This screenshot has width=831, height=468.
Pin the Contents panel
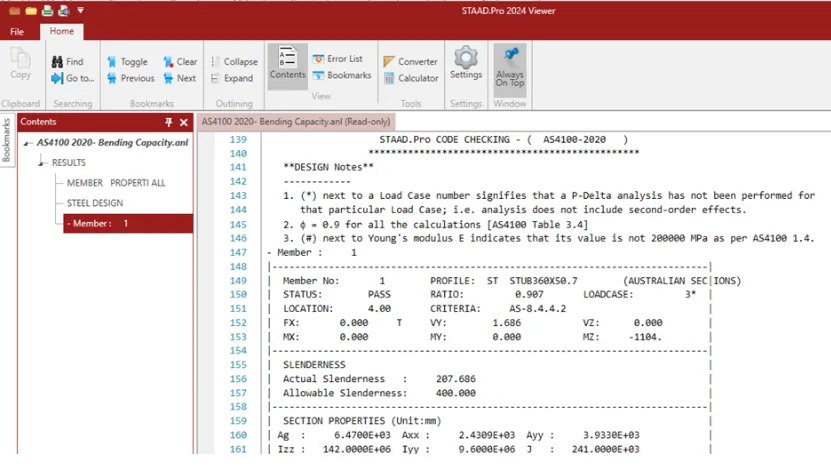pyautogui.click(x=169, y=122)
